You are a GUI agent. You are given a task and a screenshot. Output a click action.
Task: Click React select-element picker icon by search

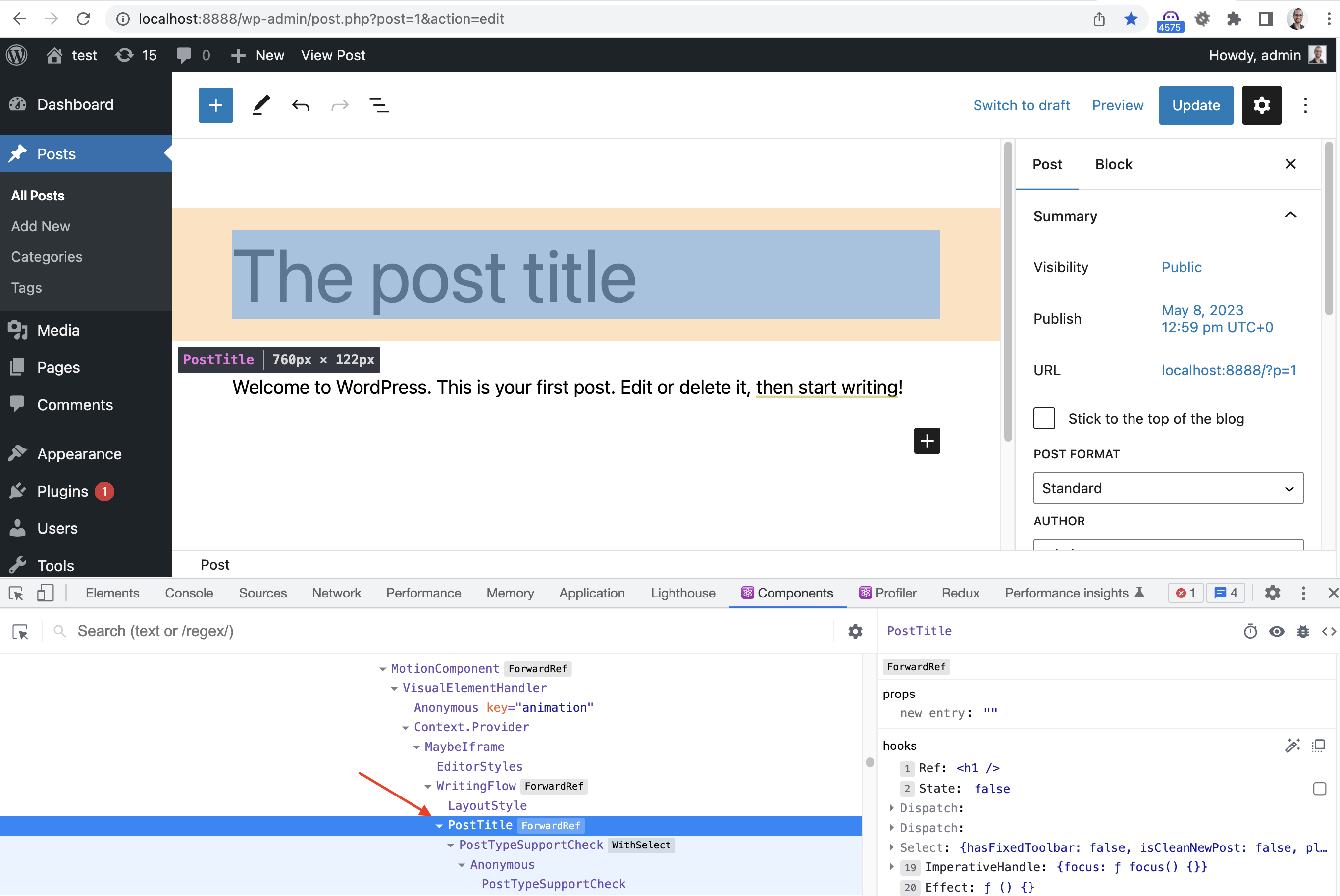point(21,632)
